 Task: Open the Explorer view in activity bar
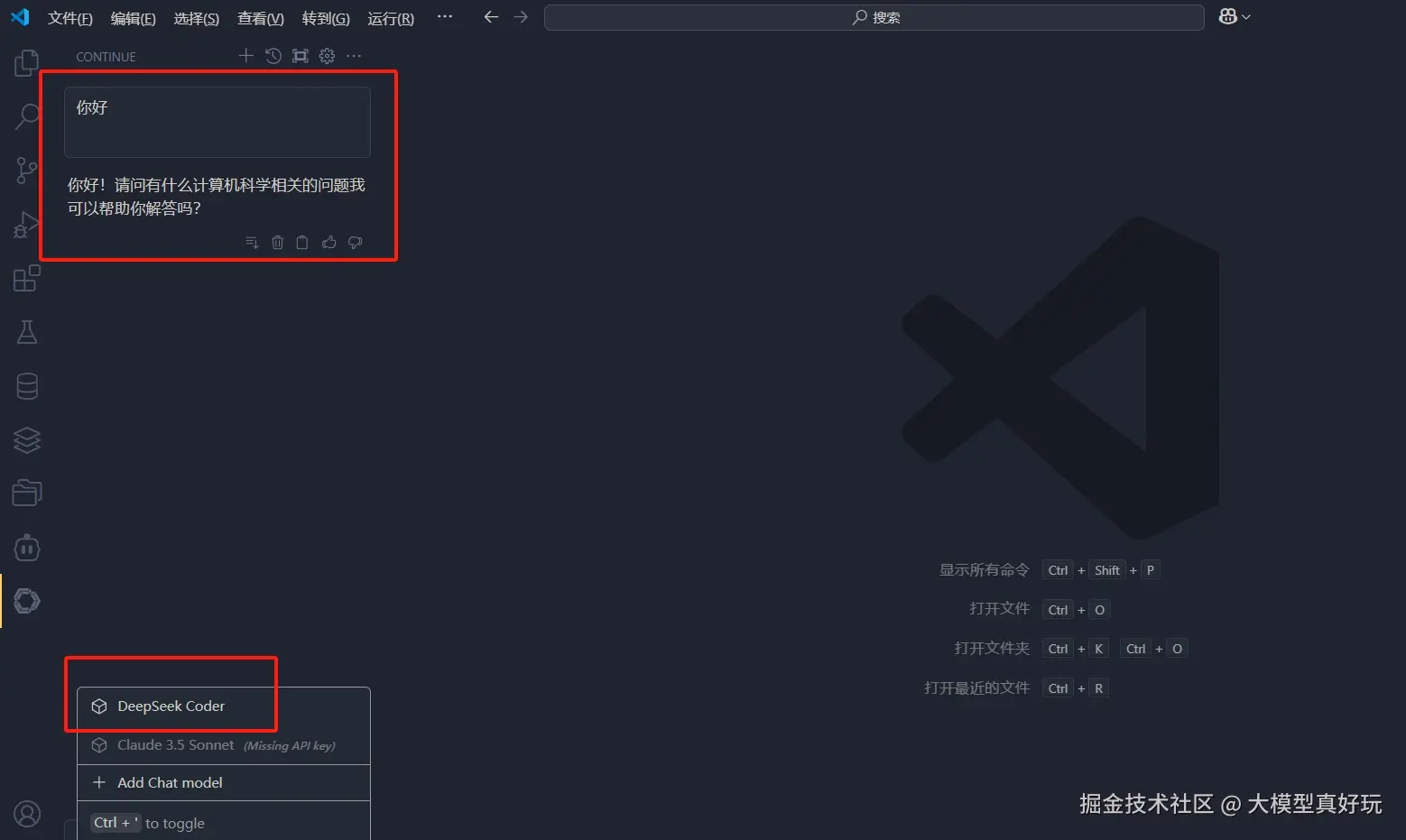coord(27,63)
